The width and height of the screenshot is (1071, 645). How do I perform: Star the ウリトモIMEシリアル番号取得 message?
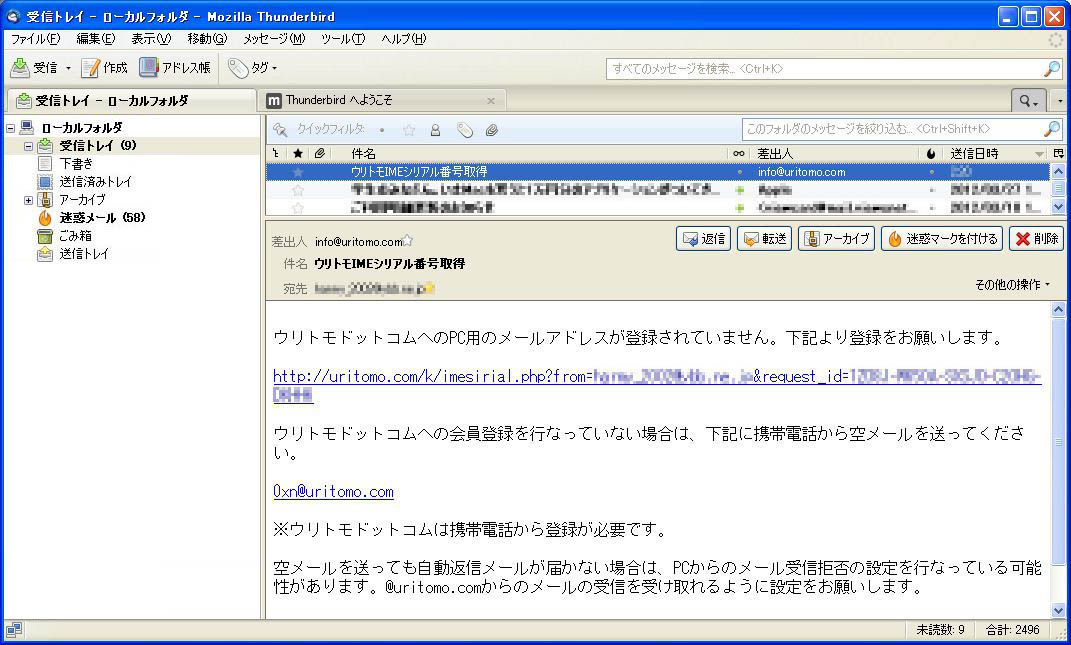[x=297, y=172]
